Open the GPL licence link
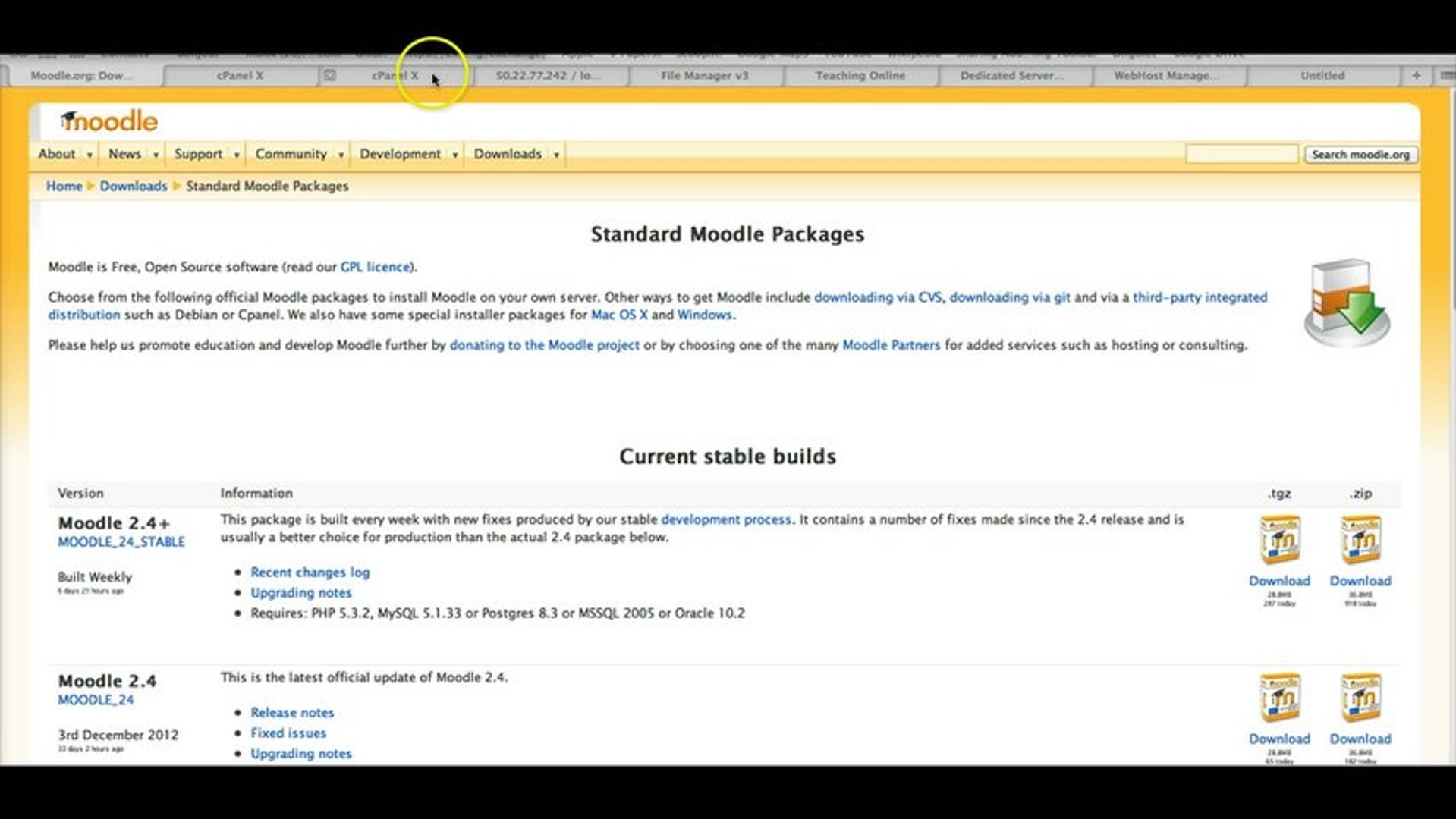The image size is (1456, 819). click(x=376, y=267)
